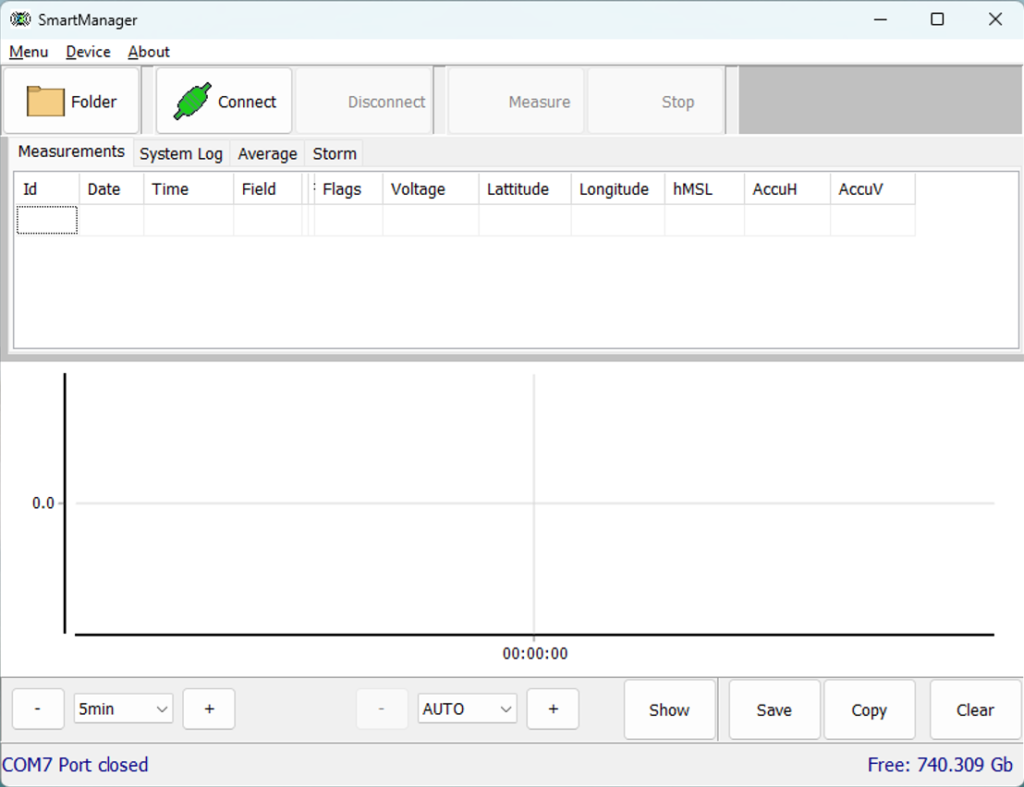Viewport: 1024px width, 787px height.
Task: Expand the 5min time range dropdown
Action: tap(124, 709)
